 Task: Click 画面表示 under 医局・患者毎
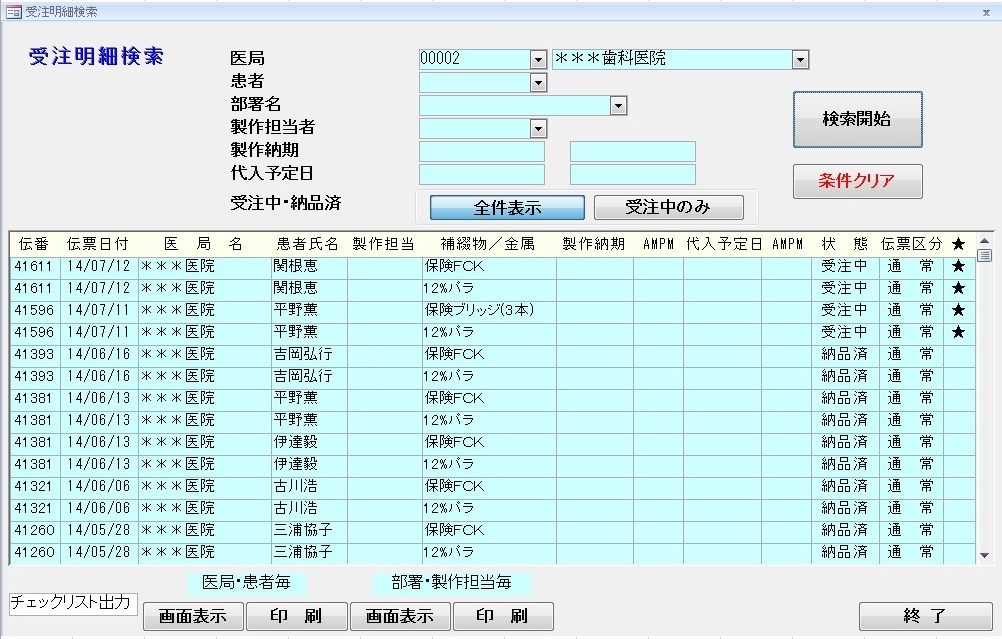point(192,616)
